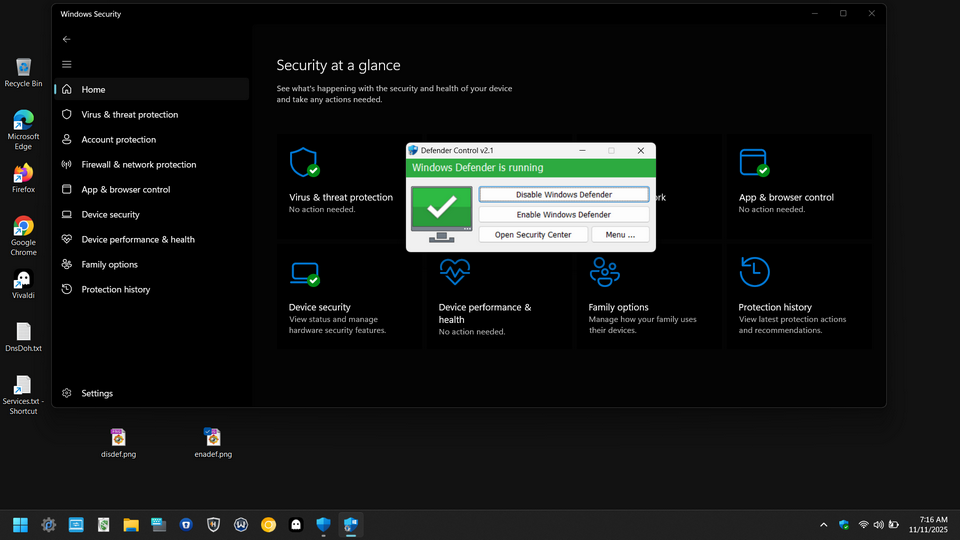Open Family options in the sidebar
The image size is (960, 540).
pos(151,264)
